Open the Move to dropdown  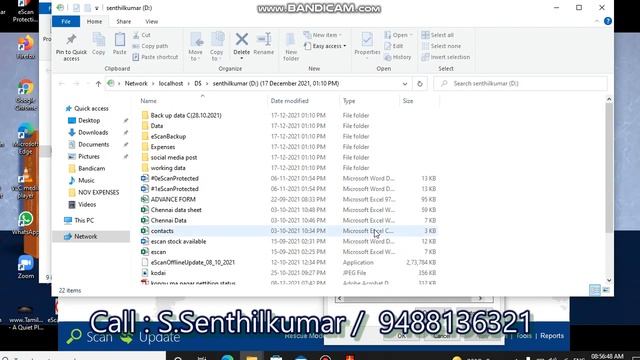point(196,47)
